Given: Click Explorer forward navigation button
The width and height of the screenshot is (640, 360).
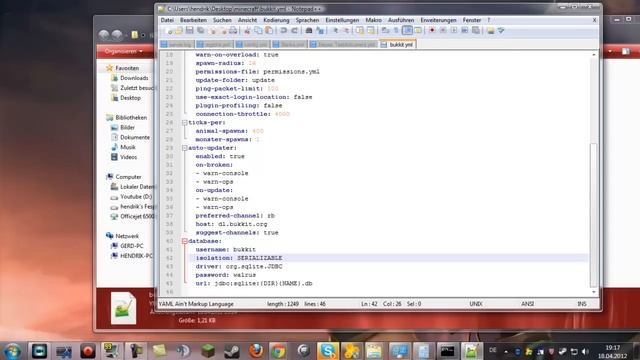Looking at the screenshot, I should (117, 35).
